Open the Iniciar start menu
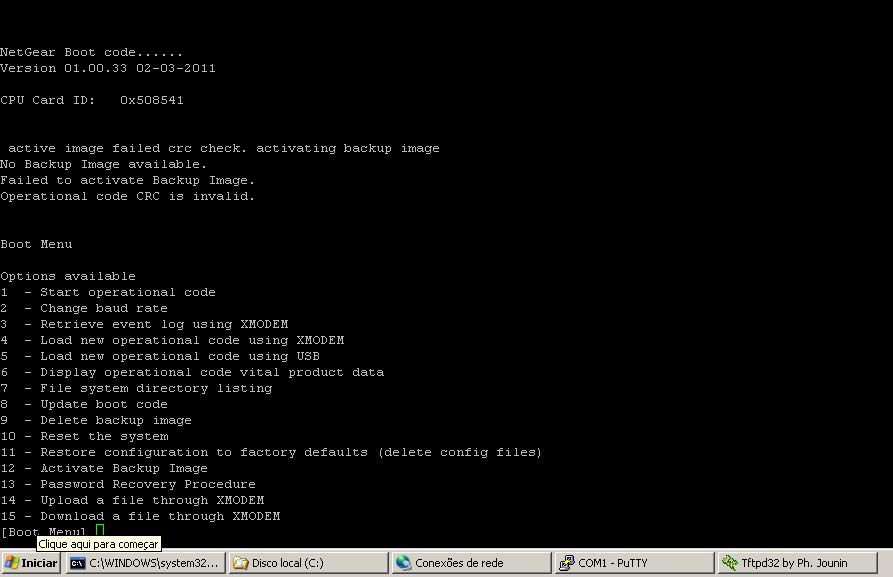 (31, 563)
